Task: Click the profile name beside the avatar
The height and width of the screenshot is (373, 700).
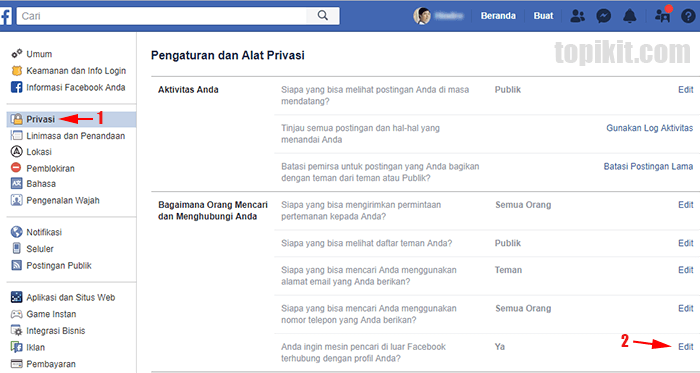Action: point(449,16)
